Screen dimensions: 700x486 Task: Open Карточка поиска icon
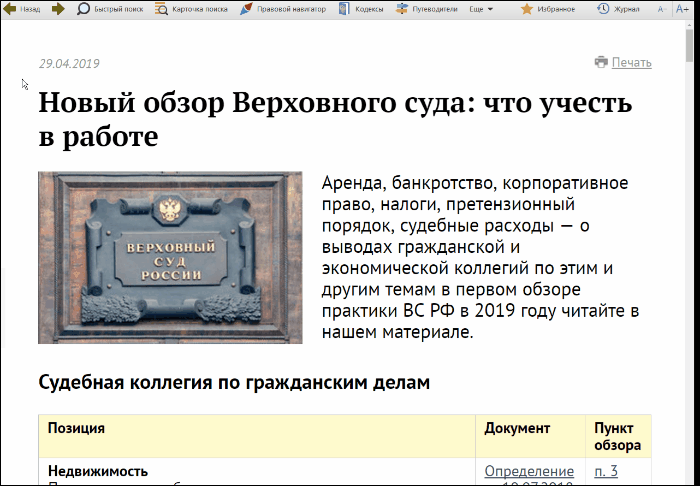(x=161, y=8)
